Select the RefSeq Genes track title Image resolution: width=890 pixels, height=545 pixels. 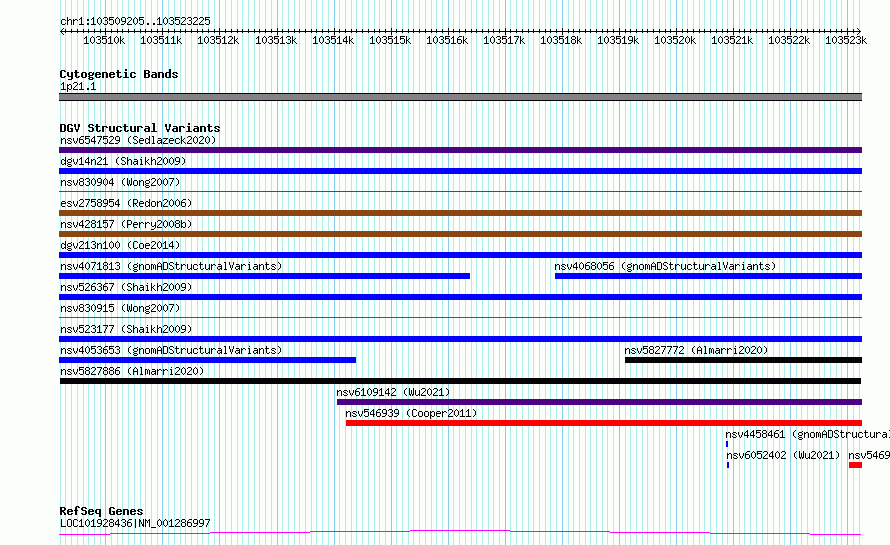pos(101,511)
